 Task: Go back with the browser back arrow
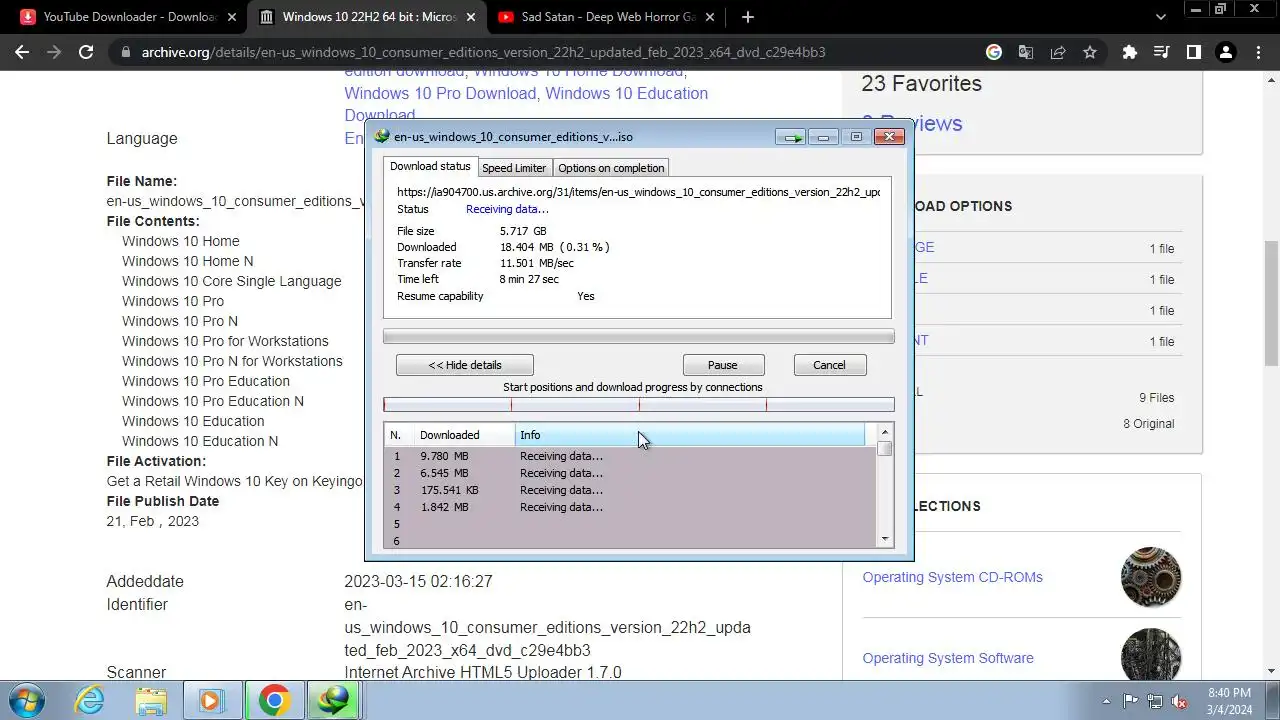coord(22,52)
